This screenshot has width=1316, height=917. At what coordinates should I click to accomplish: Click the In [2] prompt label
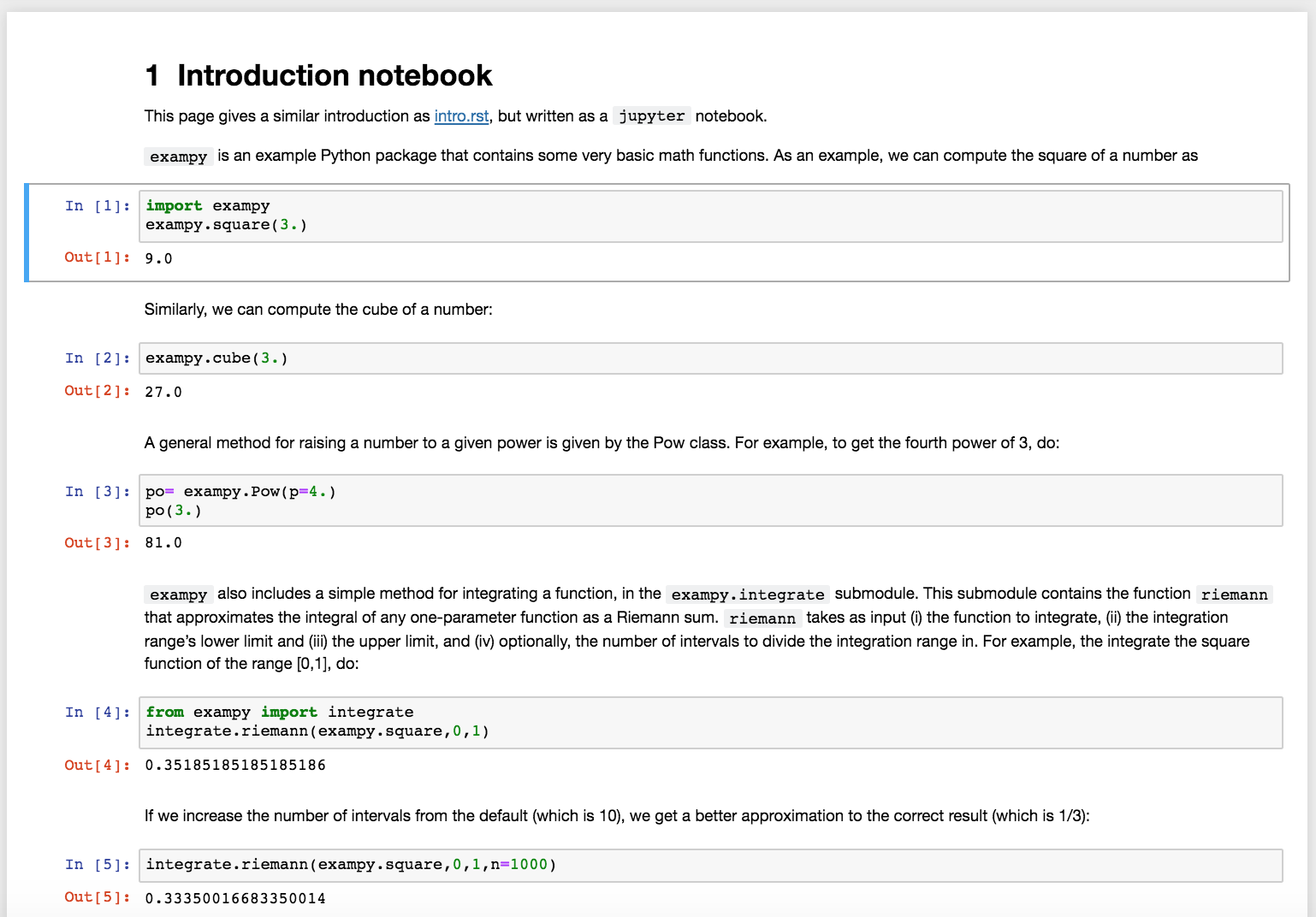coord(98,358)
